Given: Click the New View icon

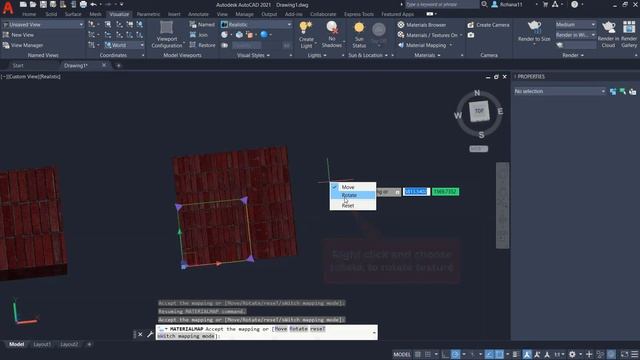Looking at the screenshot, I should (6, 35).
